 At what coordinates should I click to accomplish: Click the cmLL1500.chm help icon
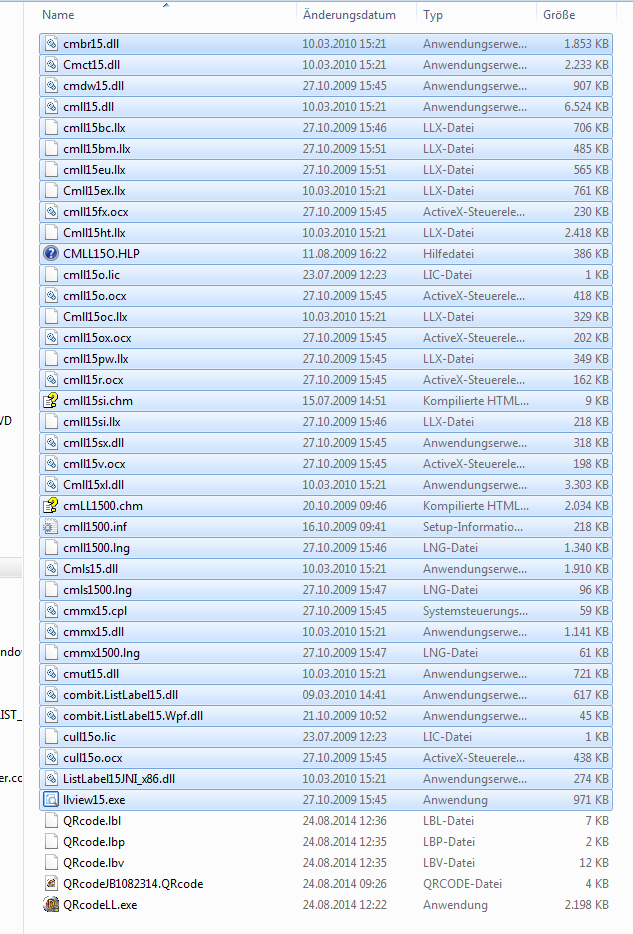[x=51, y=506]
